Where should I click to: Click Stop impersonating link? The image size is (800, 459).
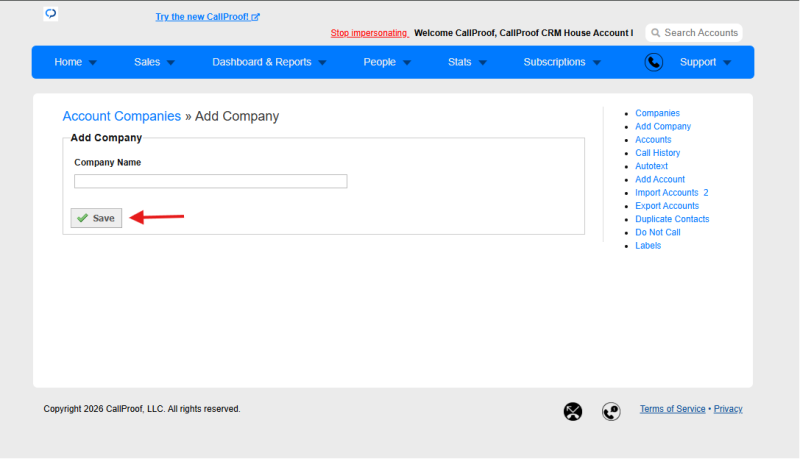(369, 33)
